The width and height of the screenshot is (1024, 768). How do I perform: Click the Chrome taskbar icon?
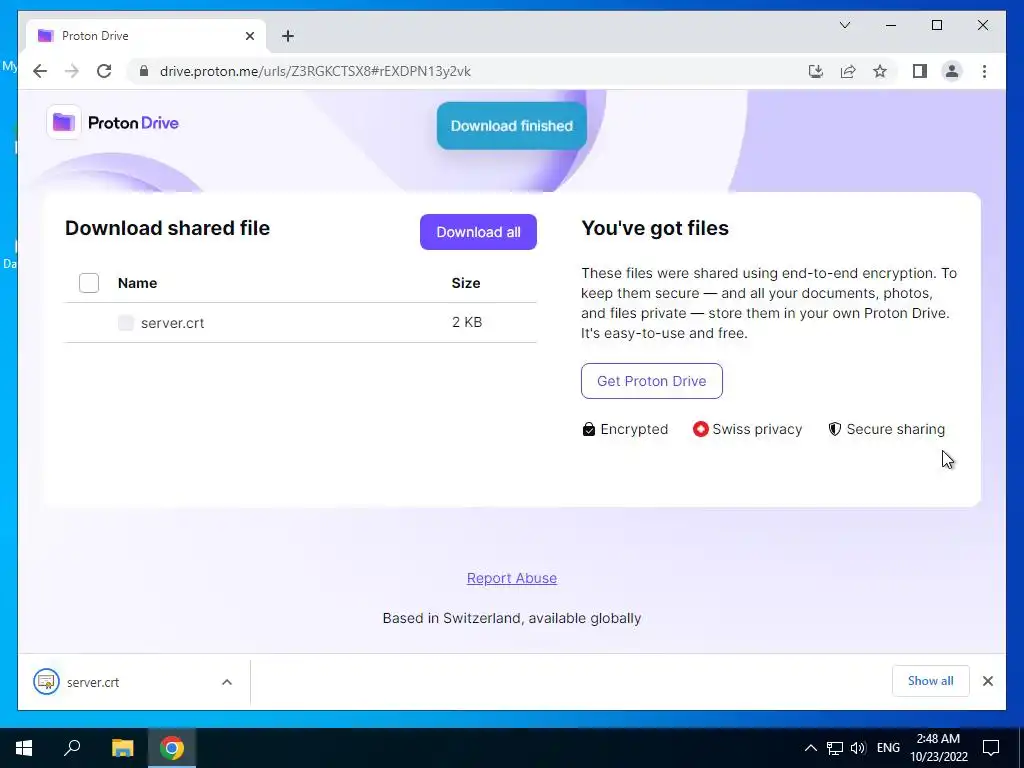(x=172, y=748)
